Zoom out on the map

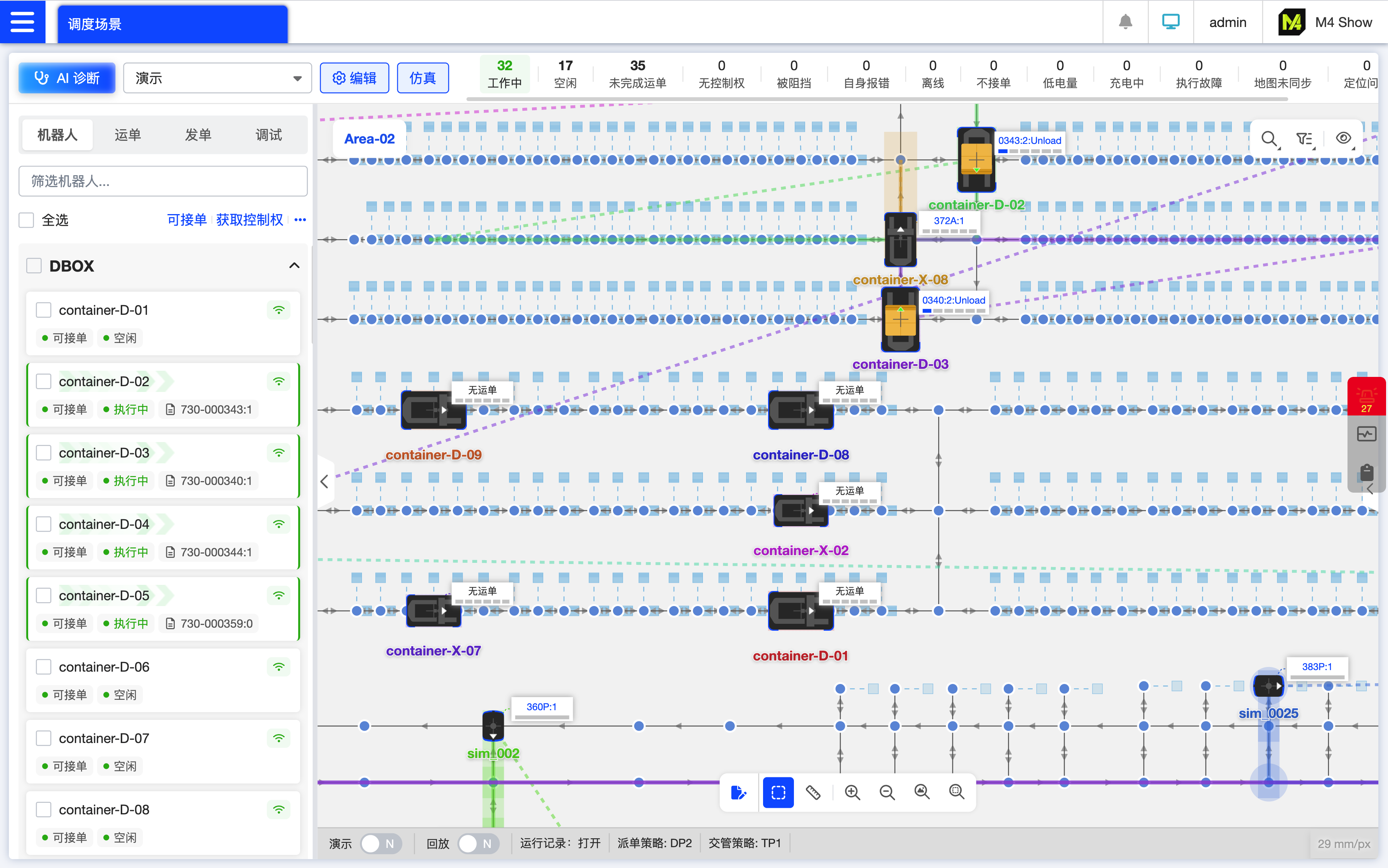[x=887, y=792]
